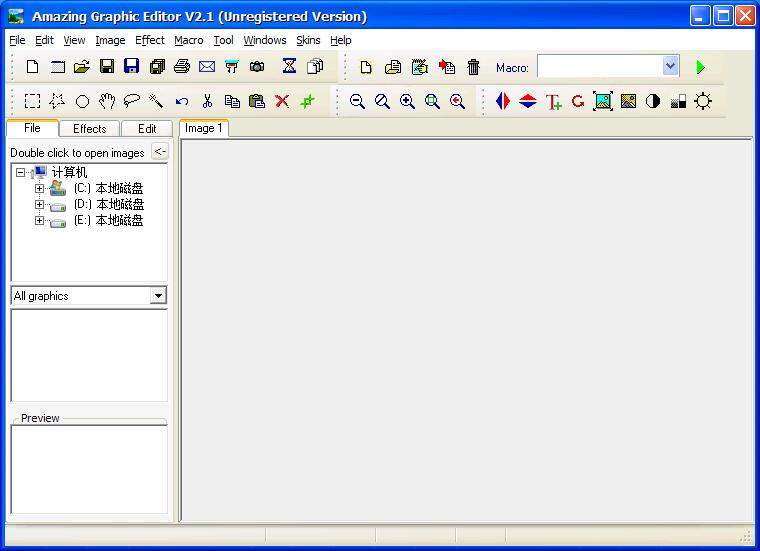Click the picture effect icon beside resize
Viewport: 760px width, 551px height.
point(628,101)
